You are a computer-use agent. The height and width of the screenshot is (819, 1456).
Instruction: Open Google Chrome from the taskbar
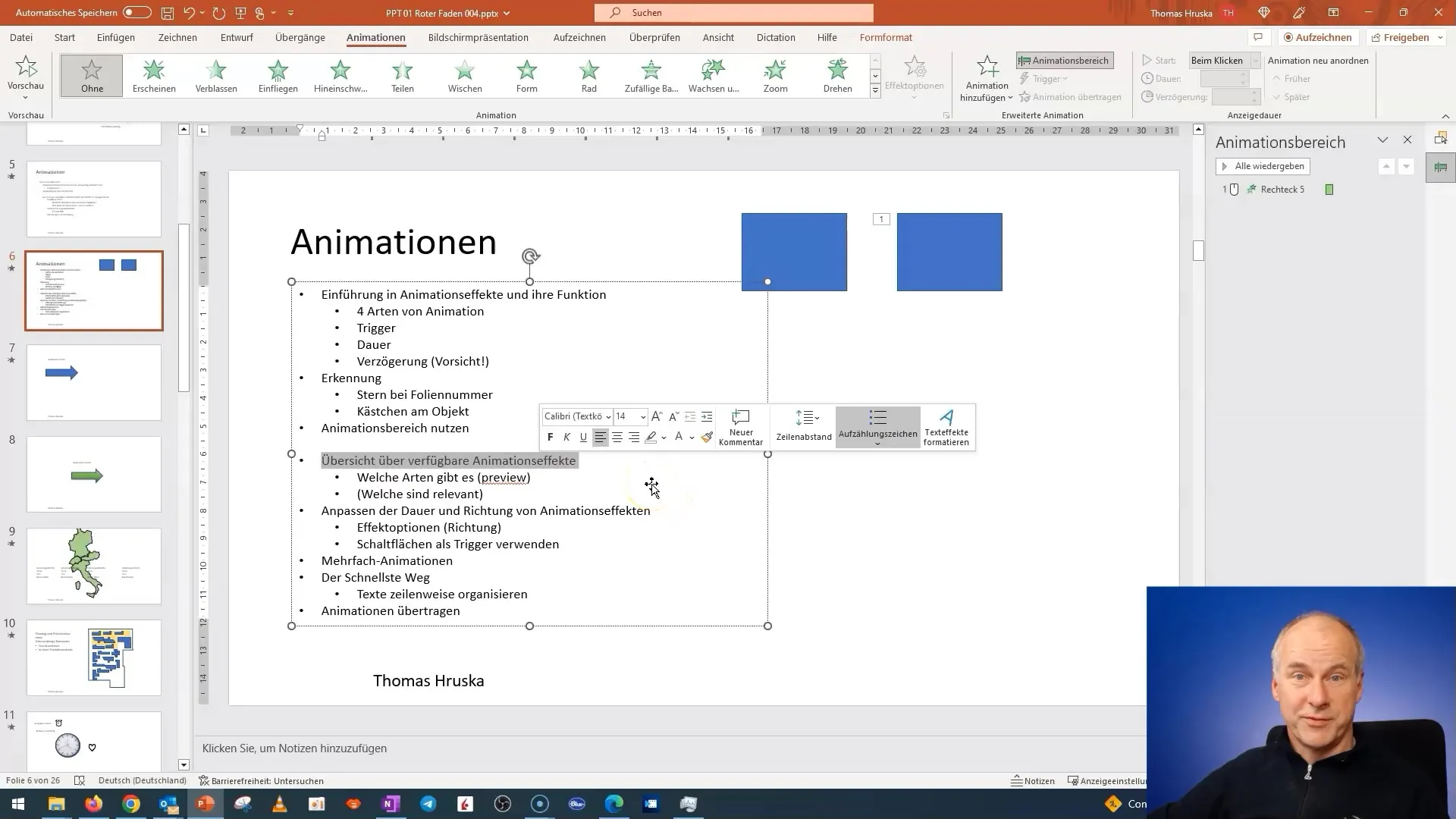pos(131,804)
